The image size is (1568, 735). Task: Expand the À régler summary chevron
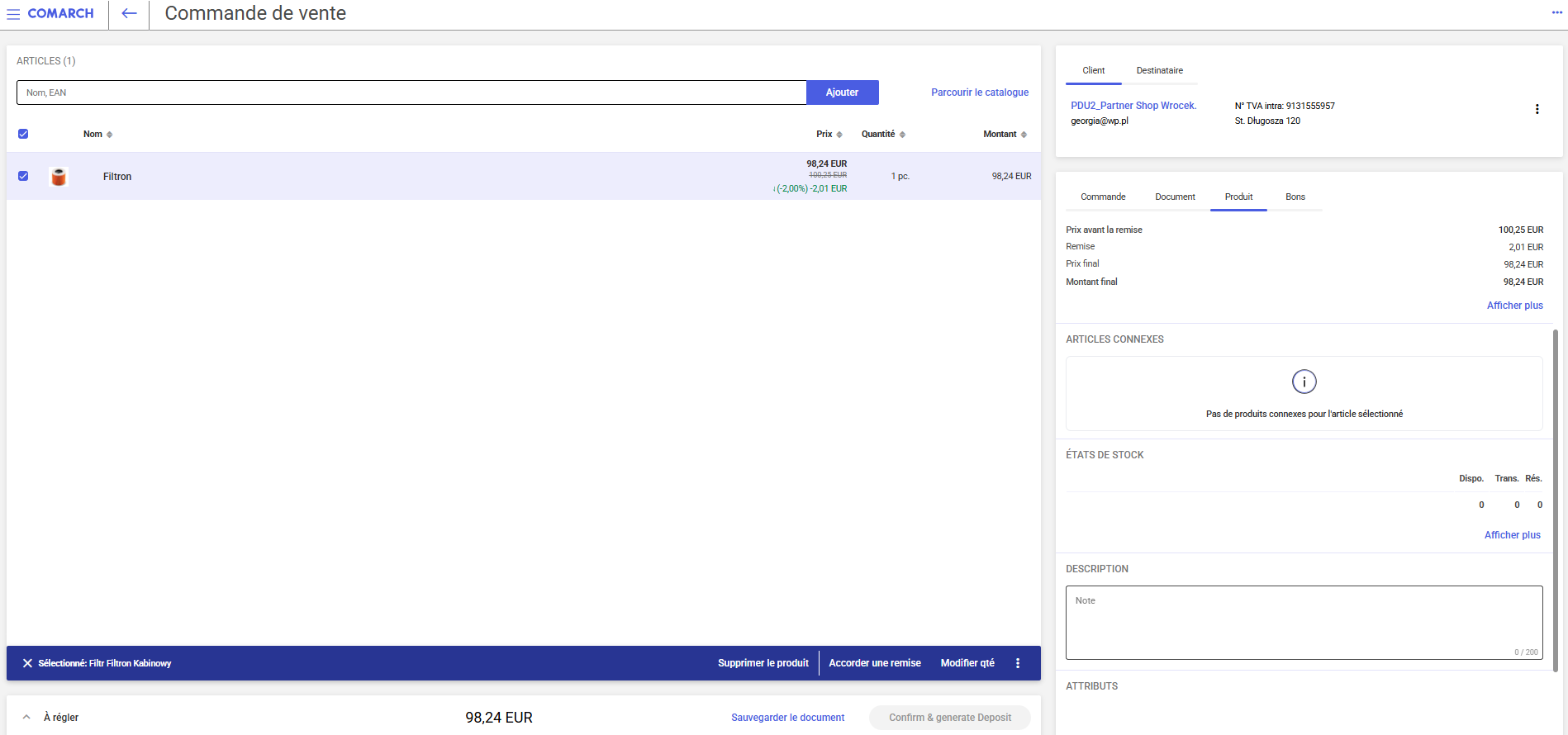pyautogui.click(x=26, y=717)
